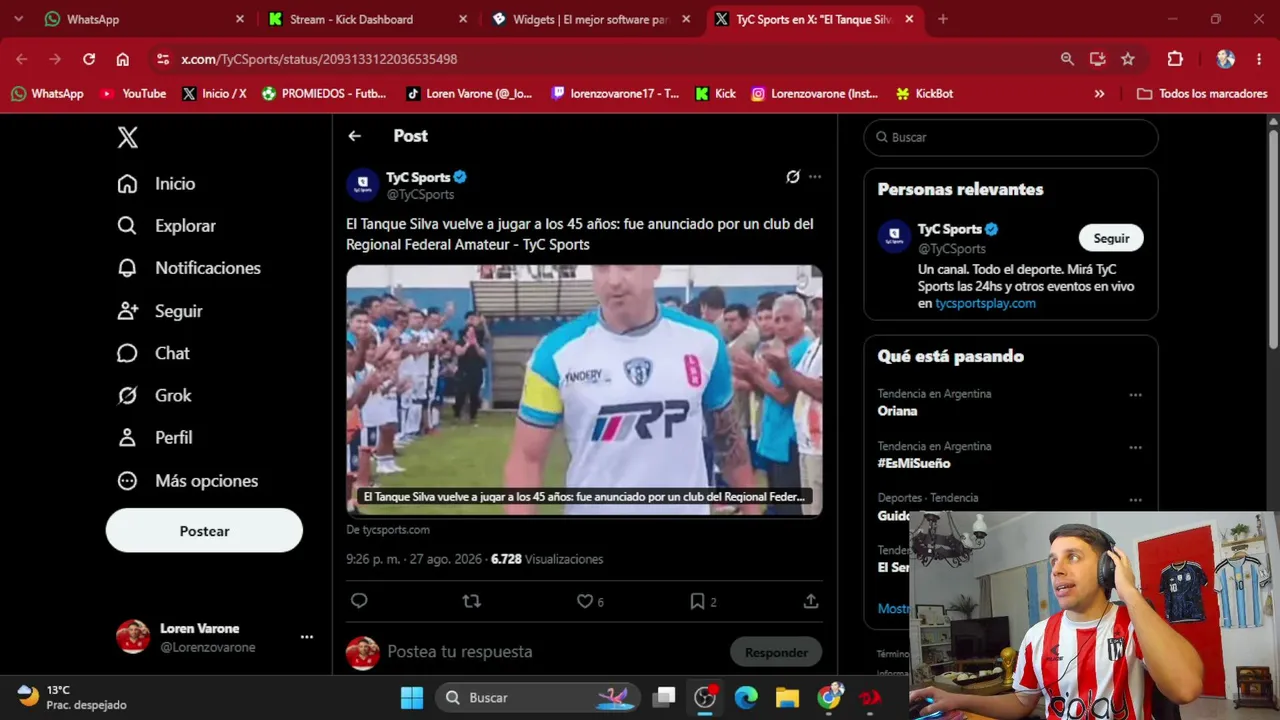
Task: Click the zoom magnifier in the address bar
Action: click(x=1067, y=59)
